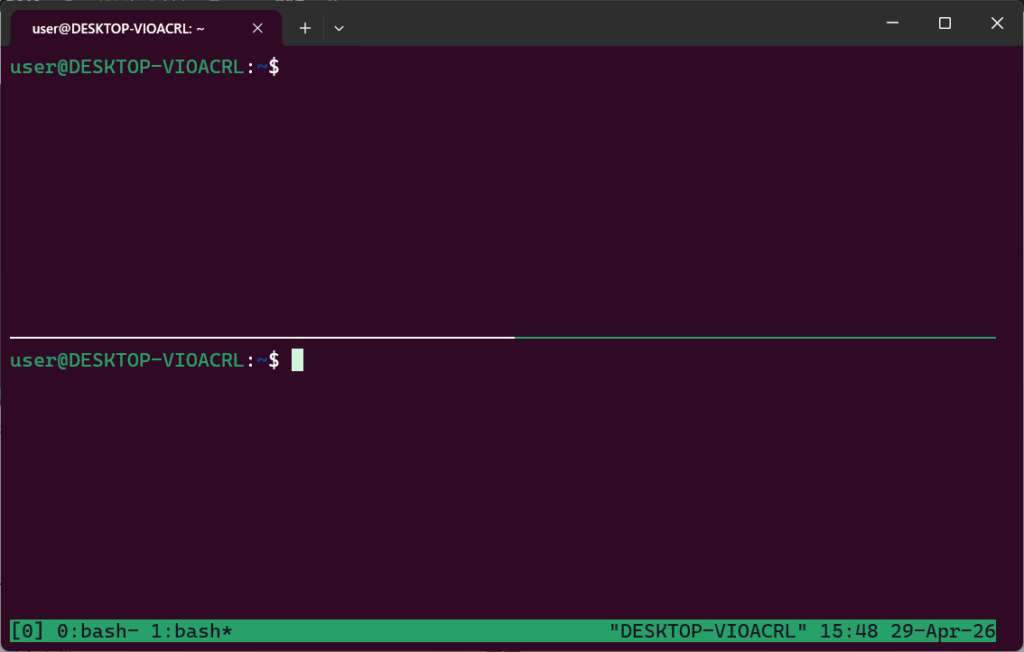Select tmux window 1:bash* in status bar
Screen dimensions: 1024x652
(190, 631)
